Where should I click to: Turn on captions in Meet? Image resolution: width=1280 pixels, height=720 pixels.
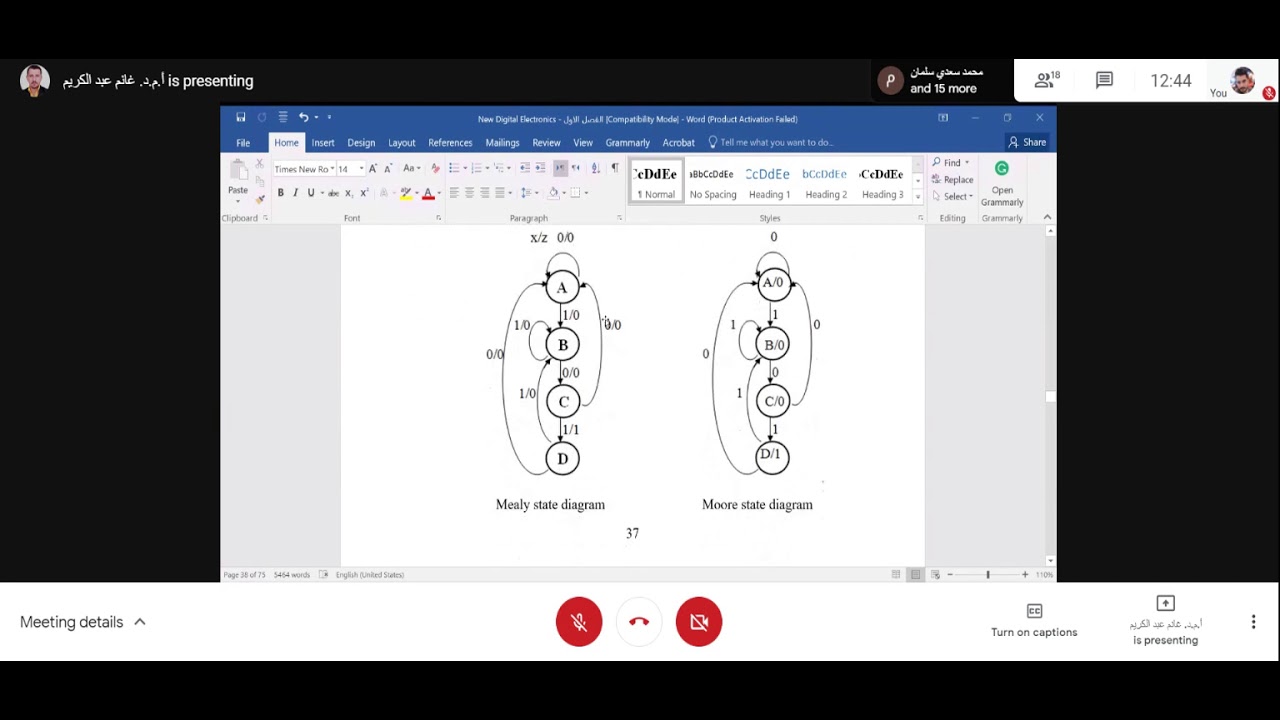click(x=1034, y=620)
